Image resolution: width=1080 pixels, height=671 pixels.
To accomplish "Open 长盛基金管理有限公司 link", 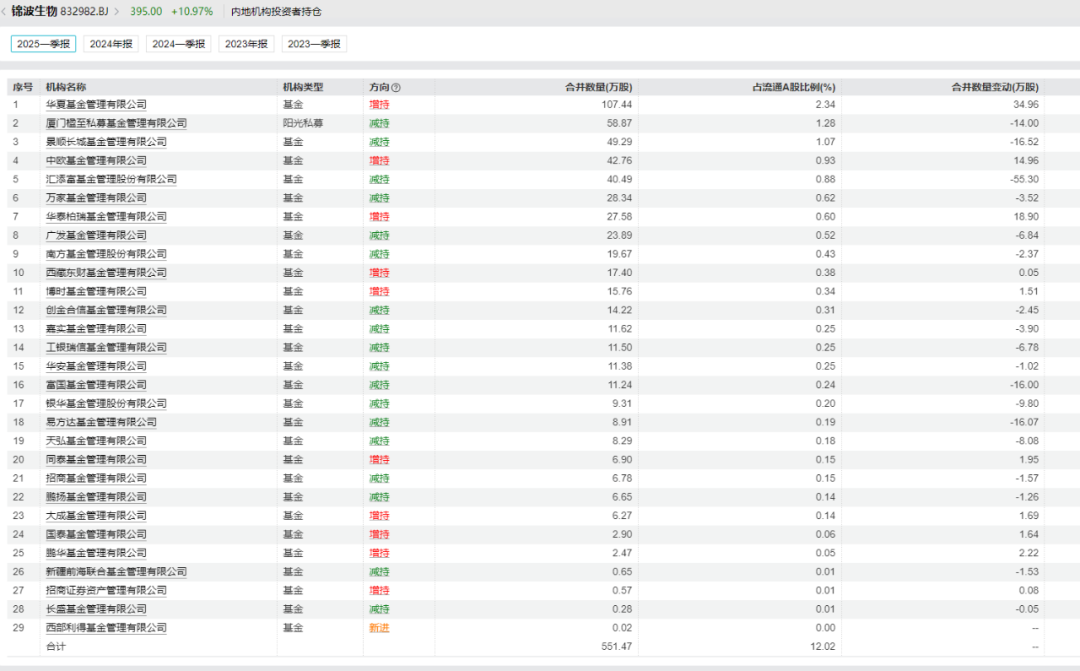I will (x=96, y=609).
